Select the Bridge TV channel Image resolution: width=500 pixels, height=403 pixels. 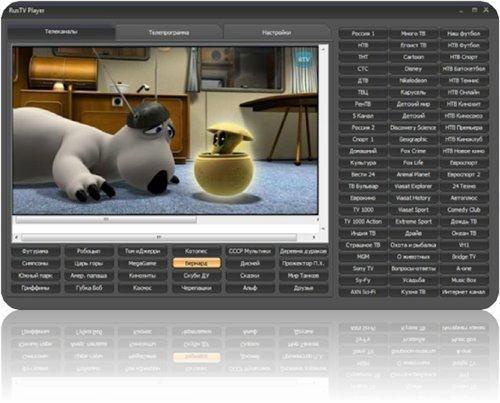(x=464, y=257)
